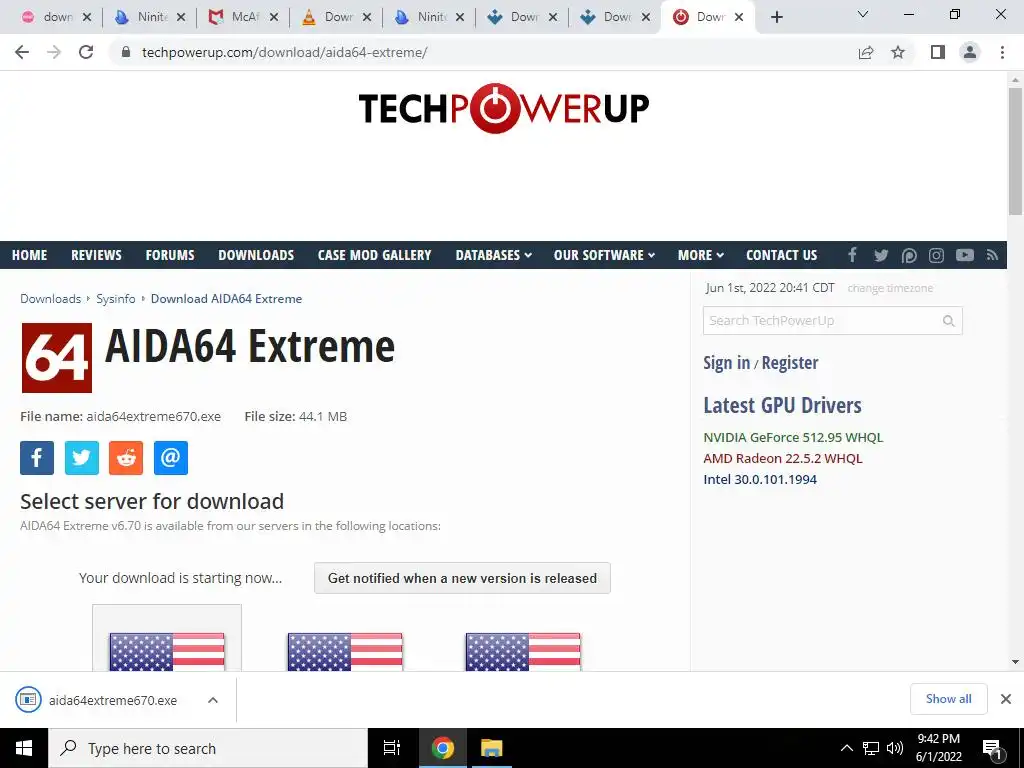
Task: Go back to the previous page
Action: click(22, 52)
